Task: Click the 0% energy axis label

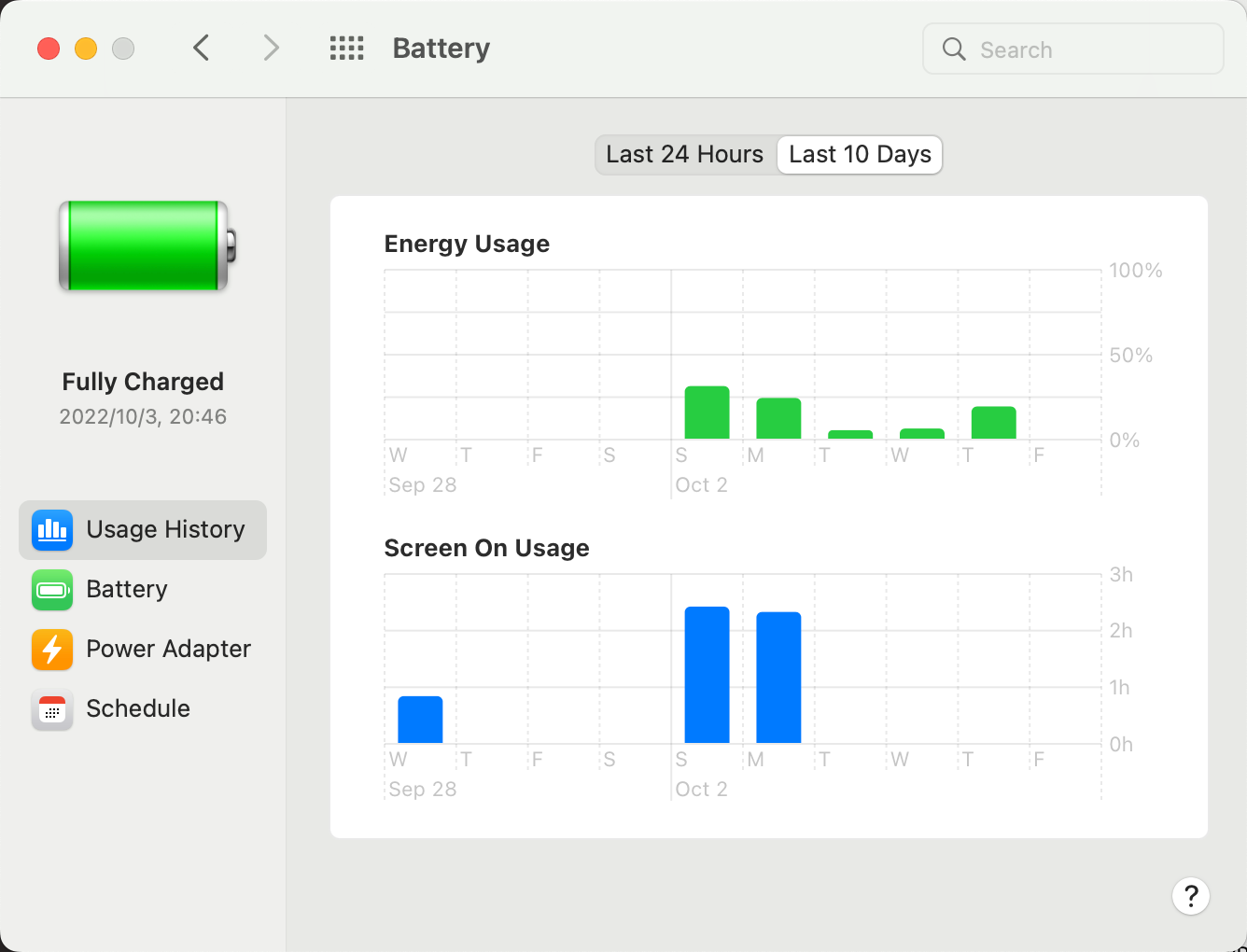Action: [1125, 441]
